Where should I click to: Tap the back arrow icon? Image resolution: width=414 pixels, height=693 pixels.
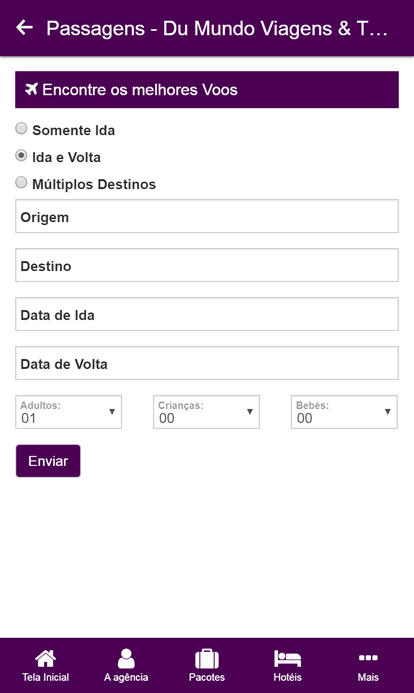pyautogui.click(x=25, y=27)
